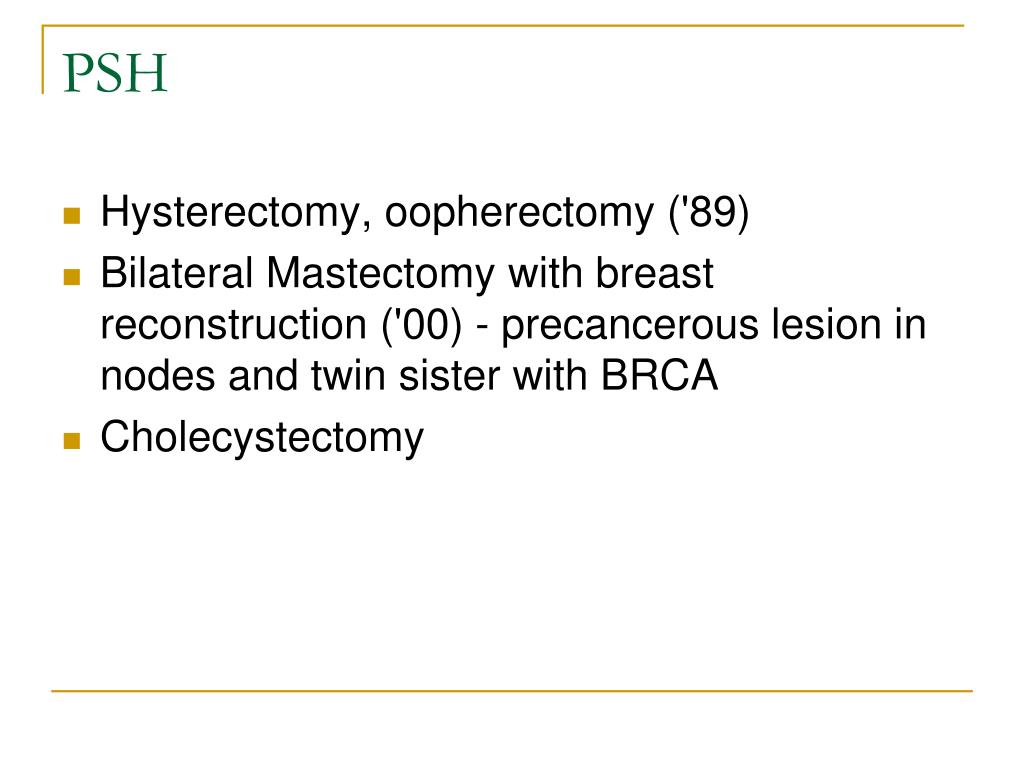Click the ('00) year text
1024x768 pixels.
[422, 325]
